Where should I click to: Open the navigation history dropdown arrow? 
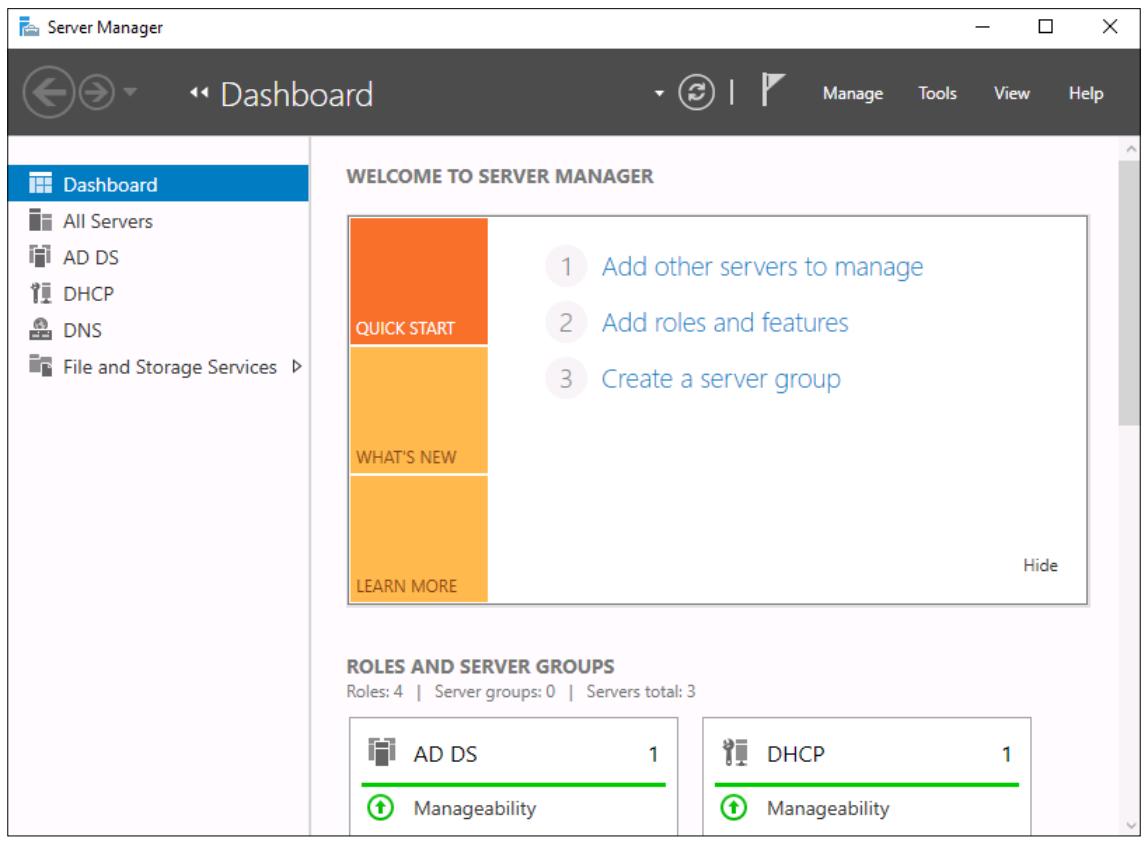(x=130, y=92)
